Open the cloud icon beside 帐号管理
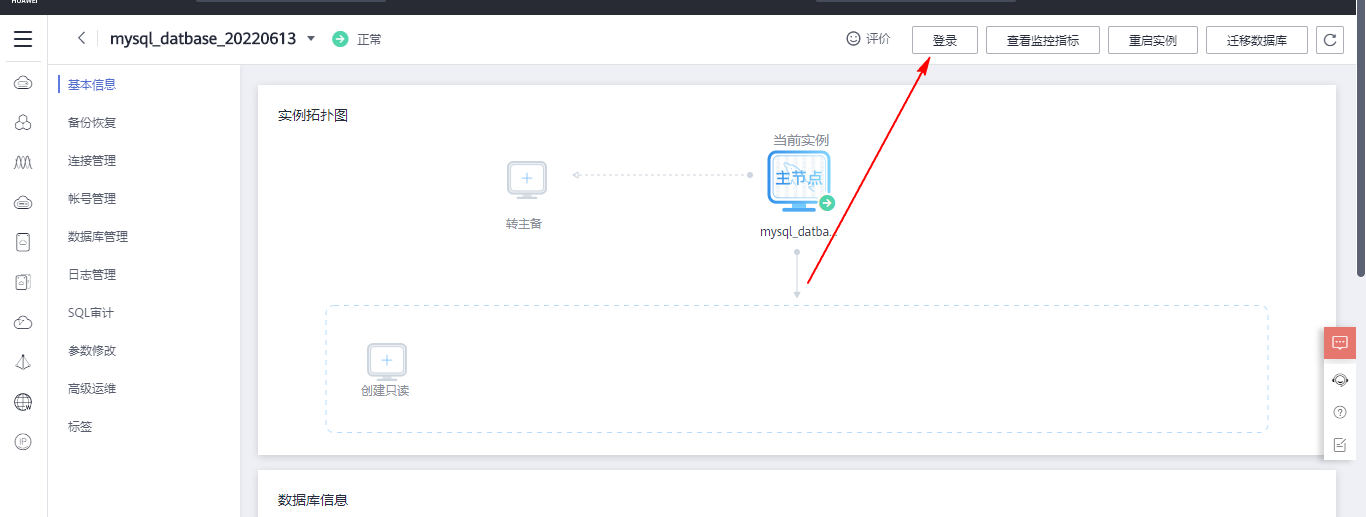 pos(23,202)
